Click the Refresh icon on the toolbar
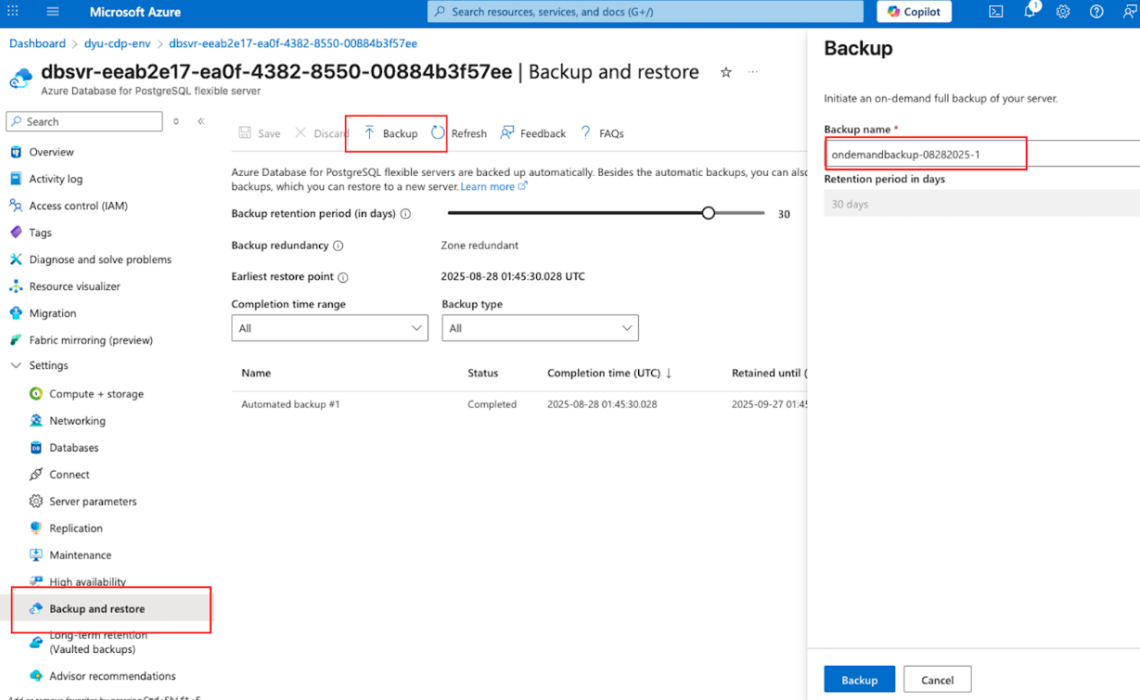 coord(437,132)
